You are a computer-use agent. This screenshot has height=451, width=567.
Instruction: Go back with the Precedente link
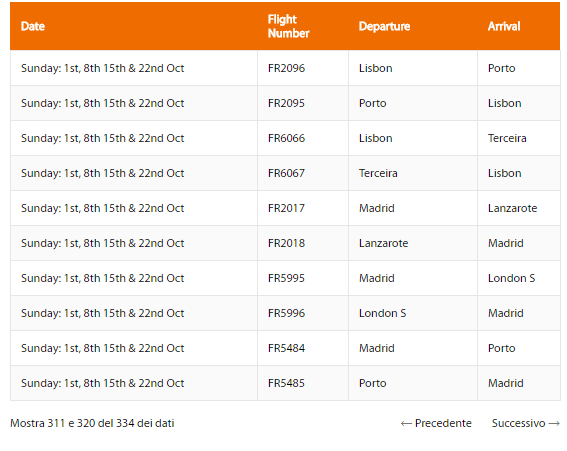point(436,423)
